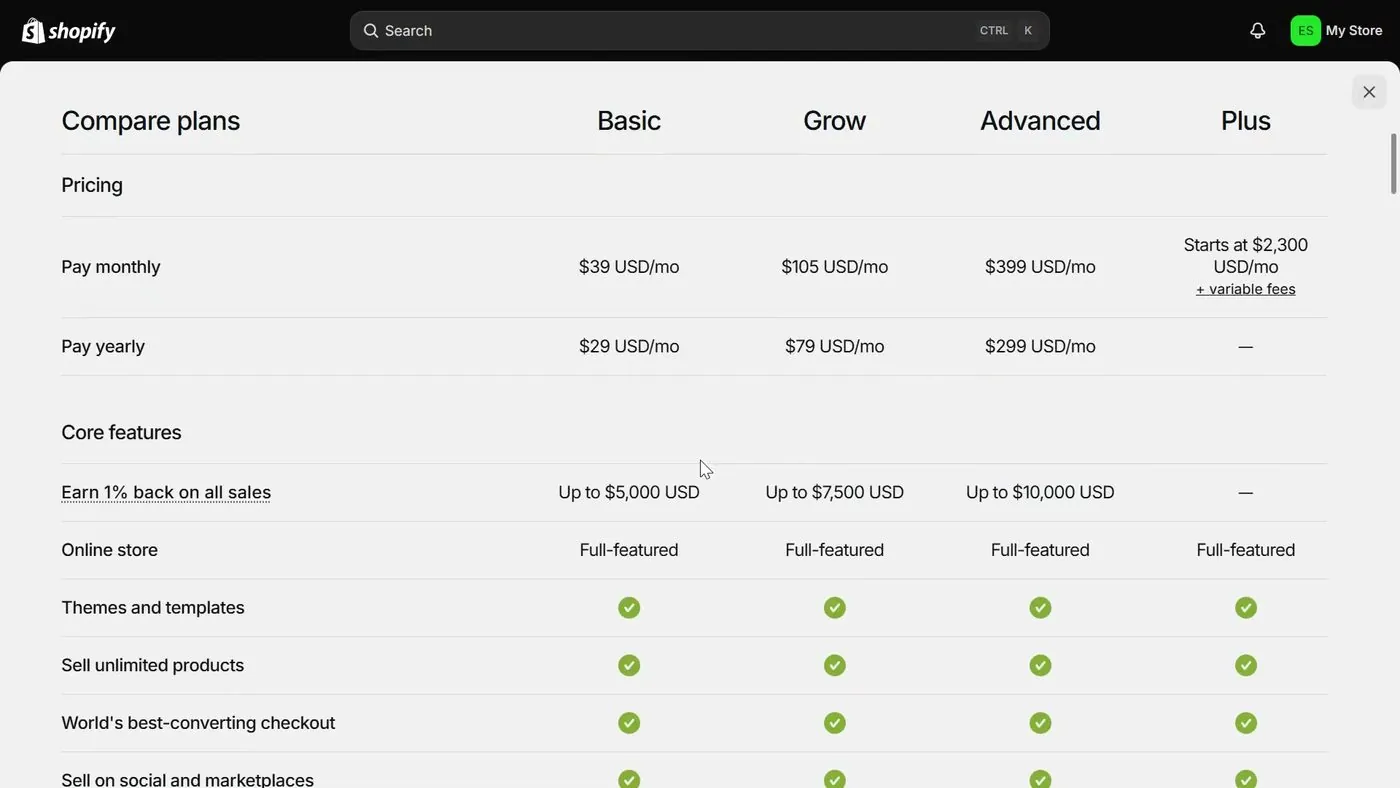This screenshot has height=788, width=1400.
Task: Focus the Search input field
Action: pyautogui.click(x=700, y=31)
